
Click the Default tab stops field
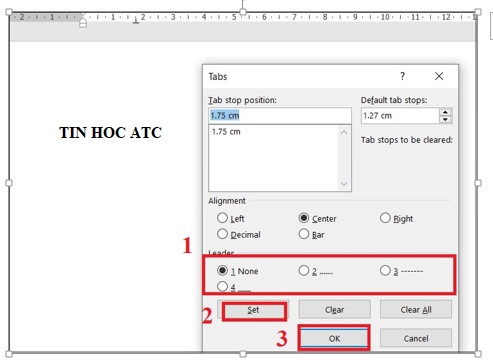point(400,116)
